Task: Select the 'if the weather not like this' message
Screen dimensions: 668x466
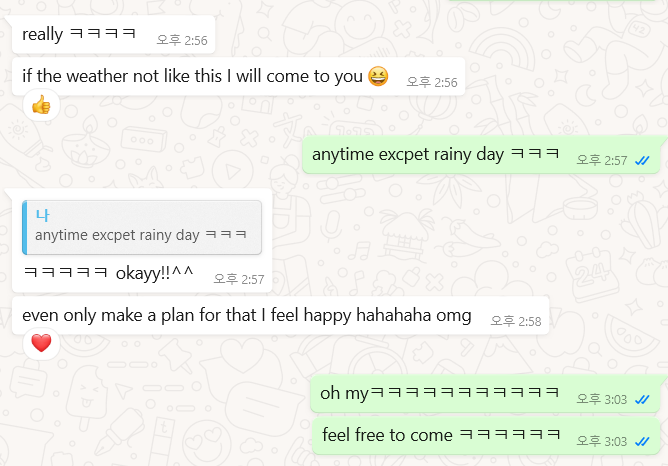Action: tap(238, 77)
